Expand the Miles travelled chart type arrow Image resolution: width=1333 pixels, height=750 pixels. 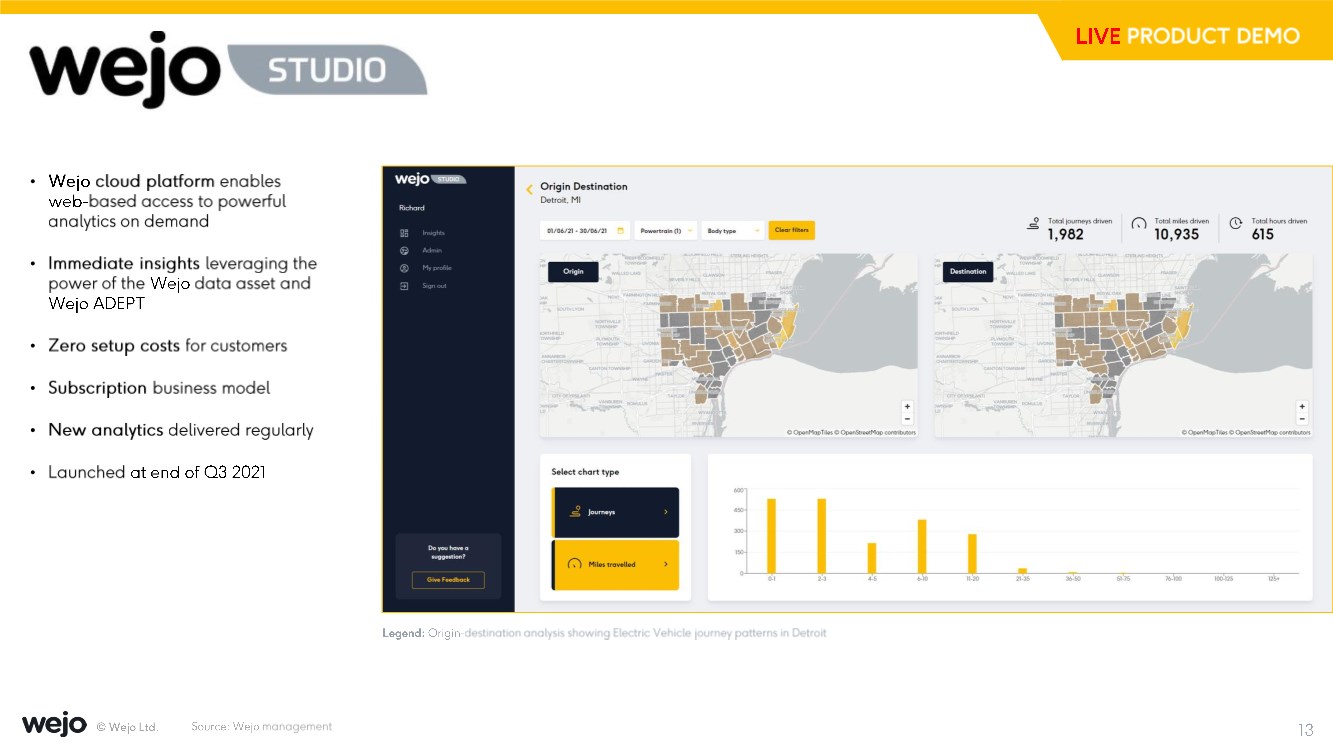pos(666,564)
